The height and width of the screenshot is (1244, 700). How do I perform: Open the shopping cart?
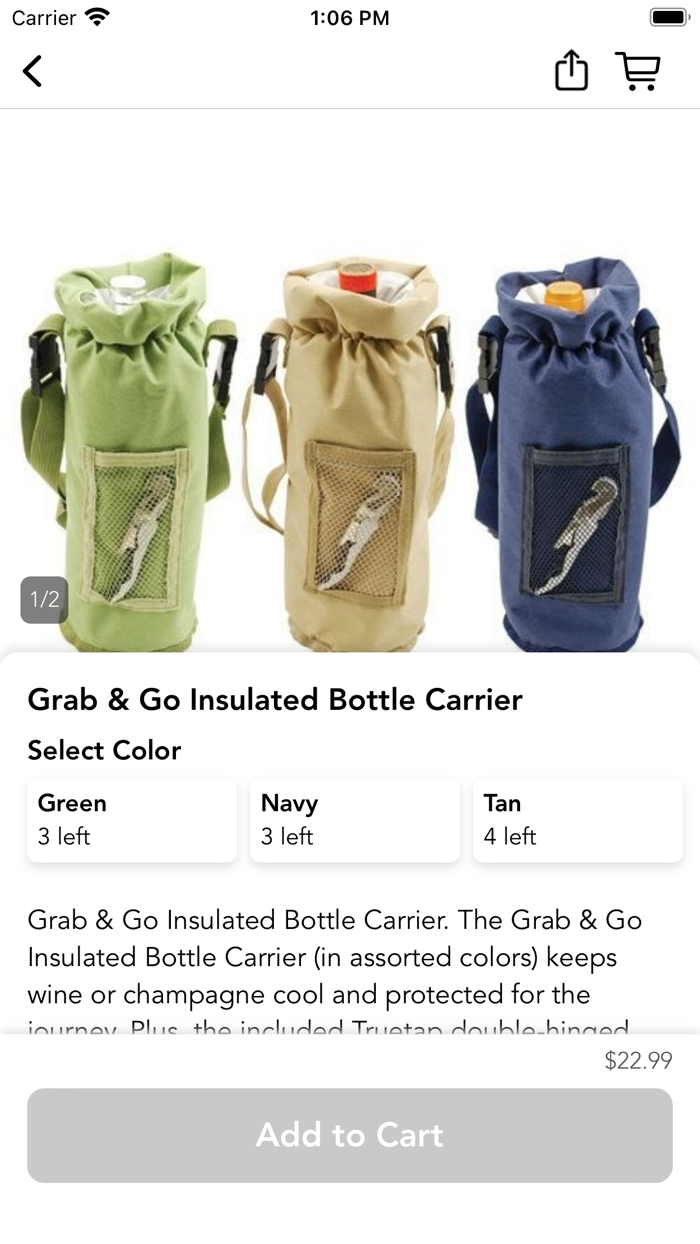click(x=638, y=71)
